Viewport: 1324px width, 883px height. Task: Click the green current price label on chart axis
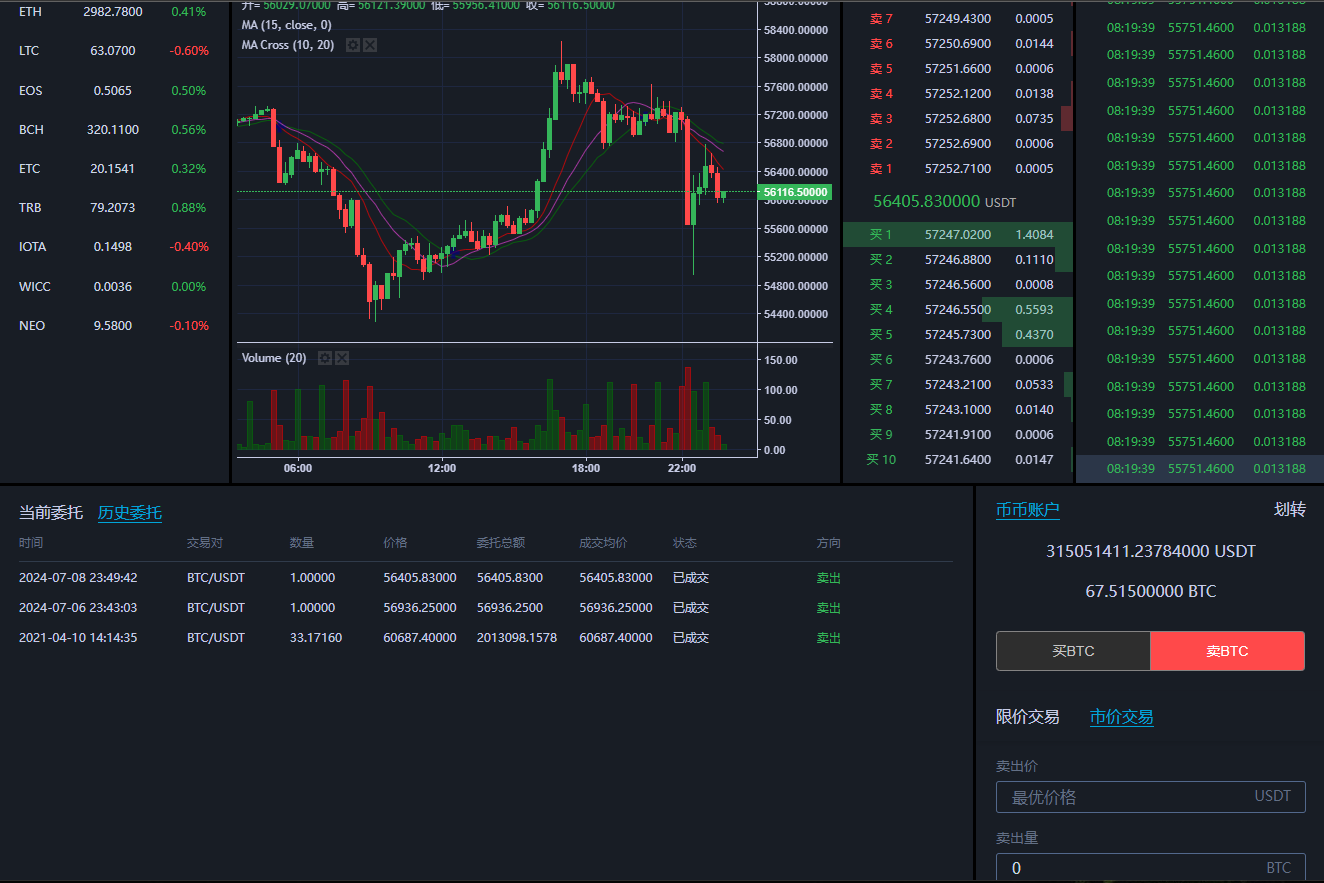pyautogui.click(x=795, y=192)
